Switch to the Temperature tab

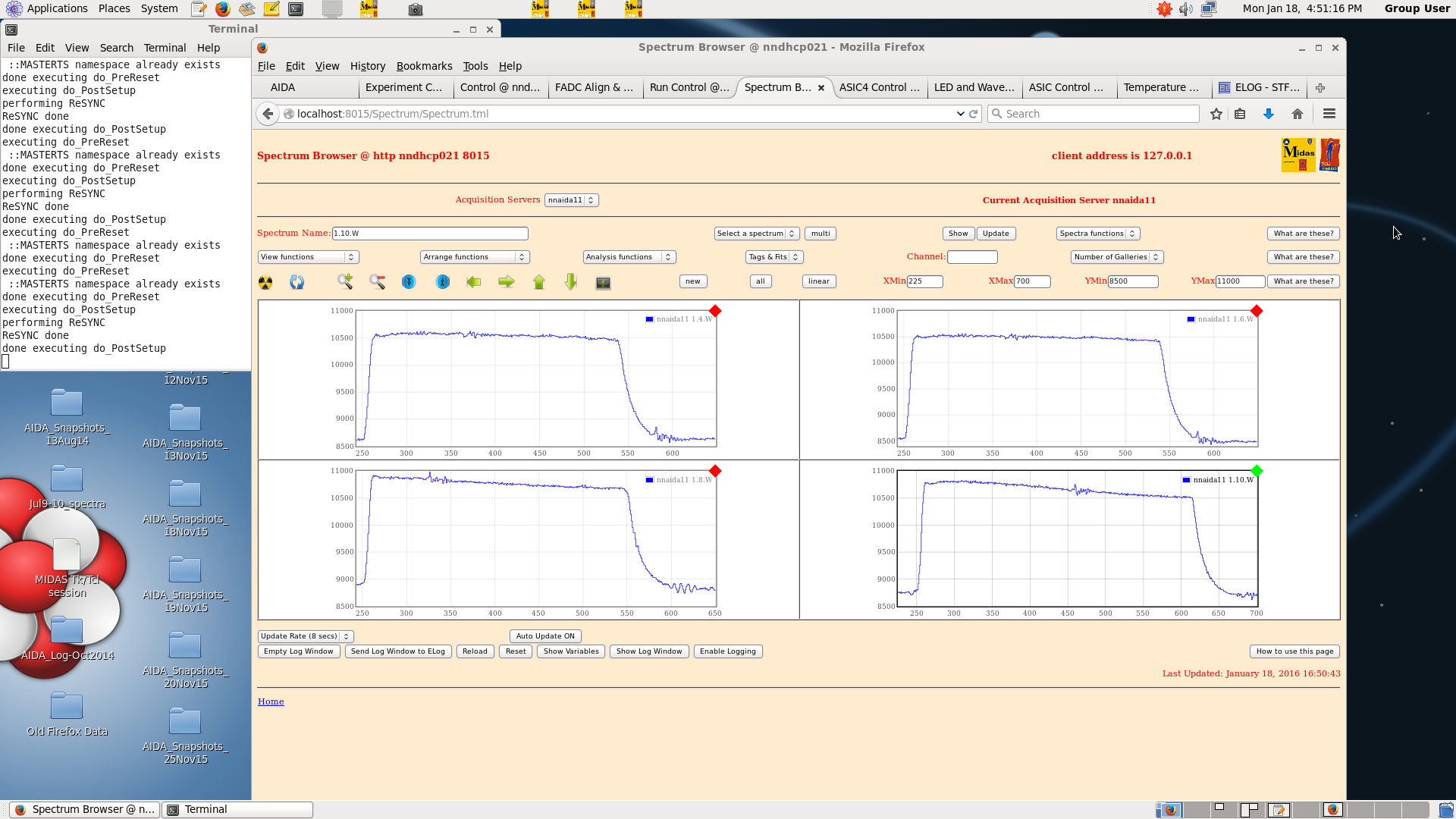[x=1161, y=88]
